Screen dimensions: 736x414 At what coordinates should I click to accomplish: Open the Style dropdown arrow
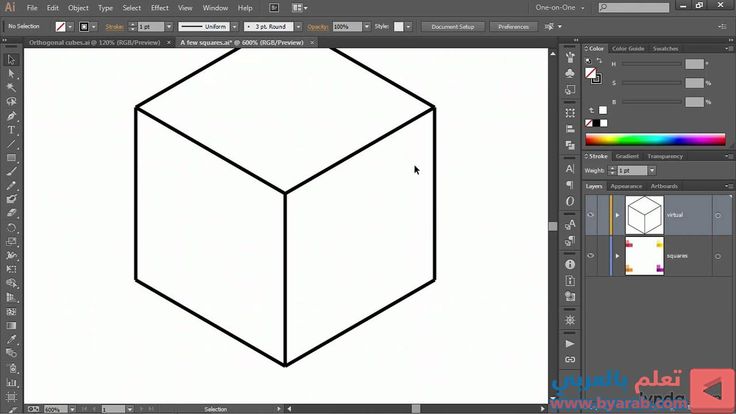408,27
